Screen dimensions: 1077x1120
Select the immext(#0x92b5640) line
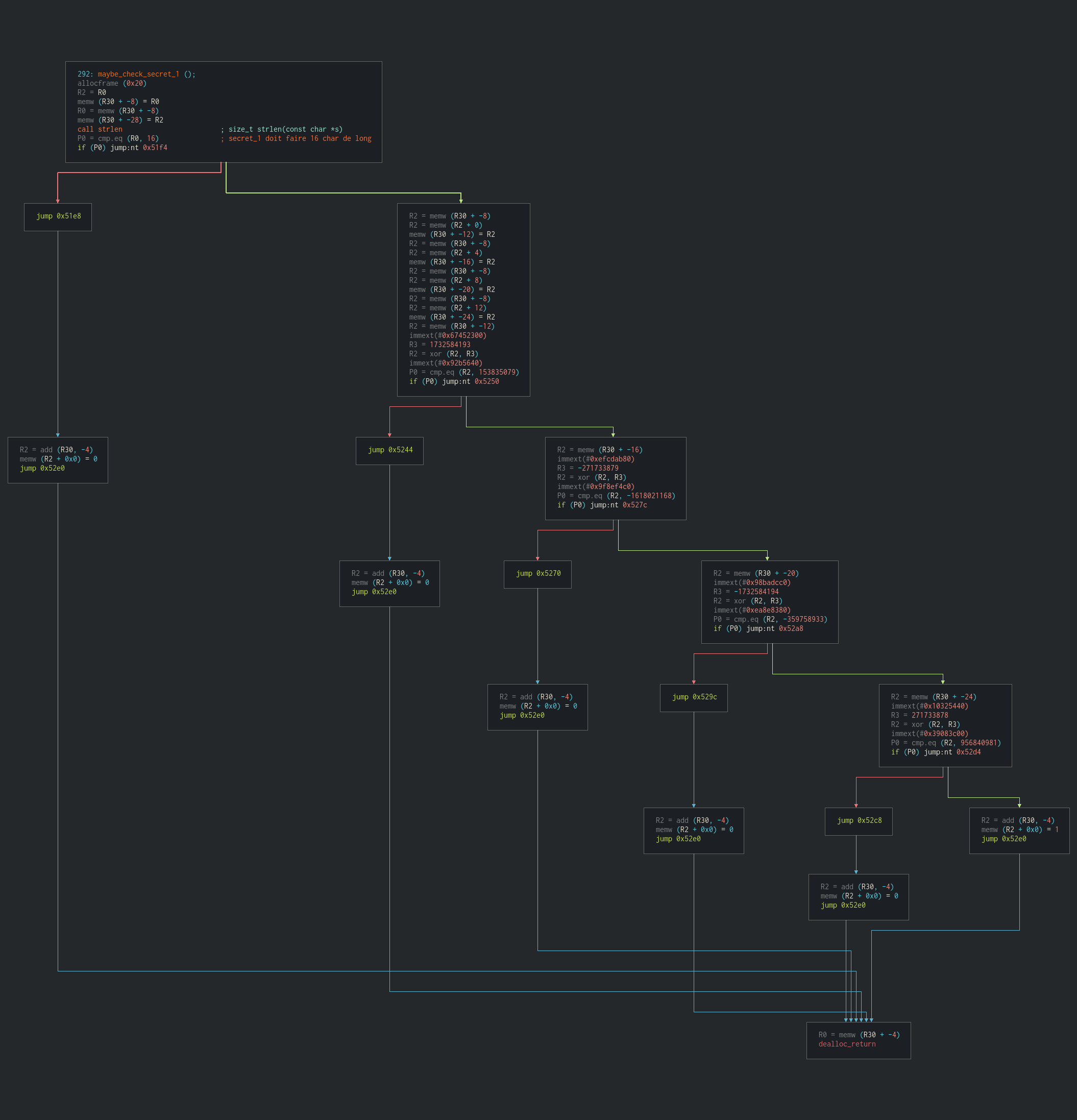(446, 363)
